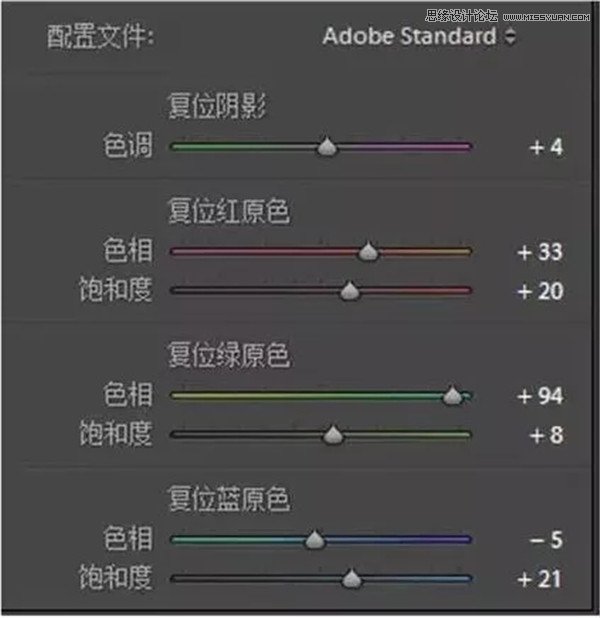Click the red saturation value +20
This screenshot has width=600, height=618.
point(540,291)
